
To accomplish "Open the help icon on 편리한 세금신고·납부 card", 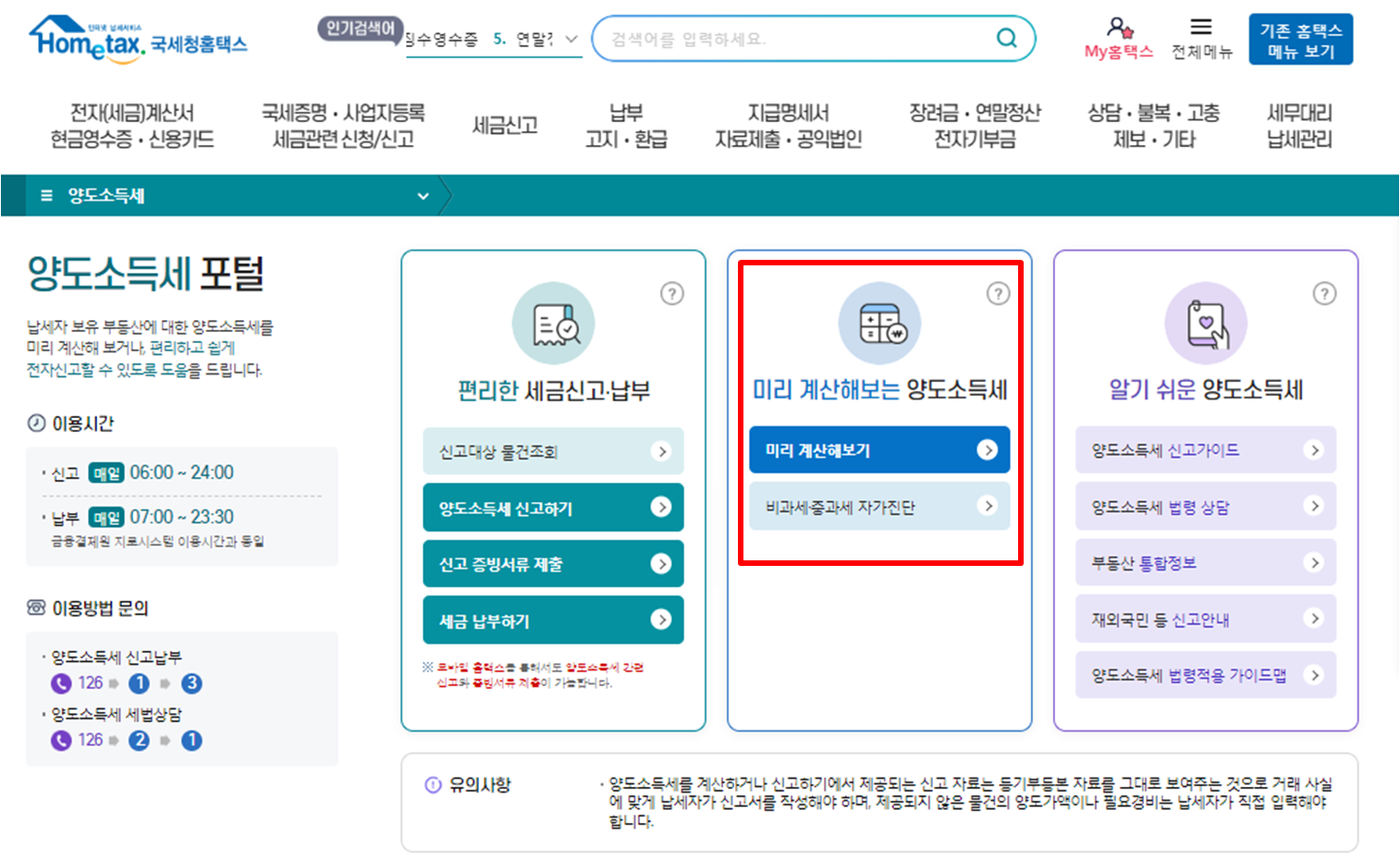I will point(672,294).
